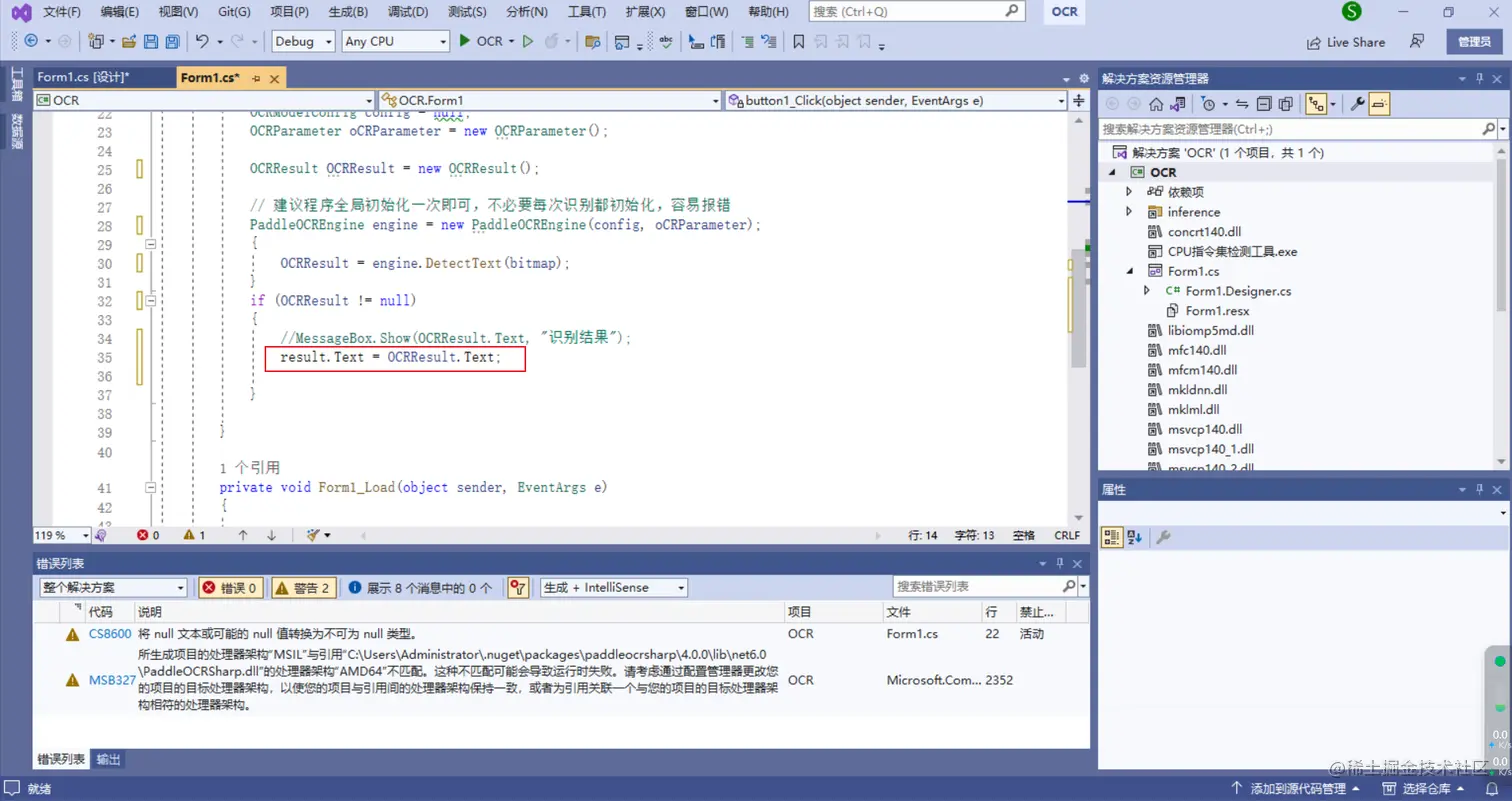
Task: Collapse the Form1.cs tree node
Action: [1129, 271]
